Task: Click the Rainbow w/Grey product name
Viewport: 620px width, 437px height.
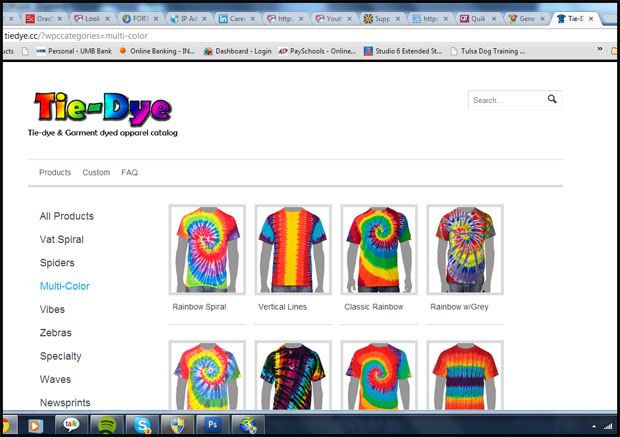Action: [459, 307]
